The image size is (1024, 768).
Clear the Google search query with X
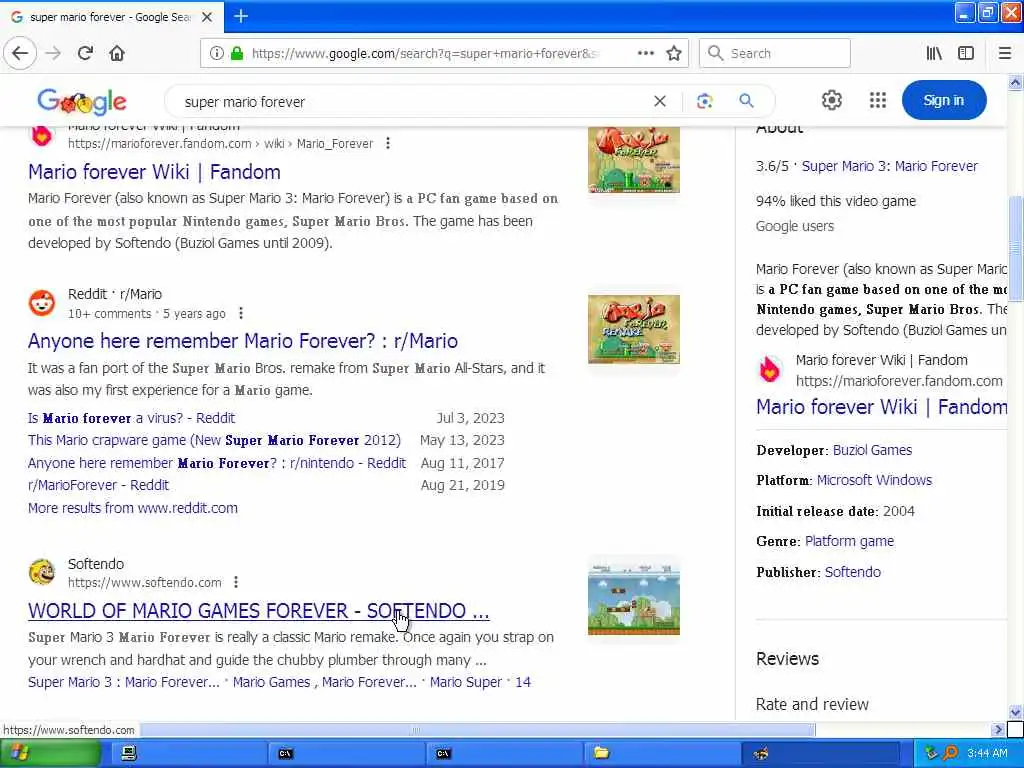pos(660,101)
